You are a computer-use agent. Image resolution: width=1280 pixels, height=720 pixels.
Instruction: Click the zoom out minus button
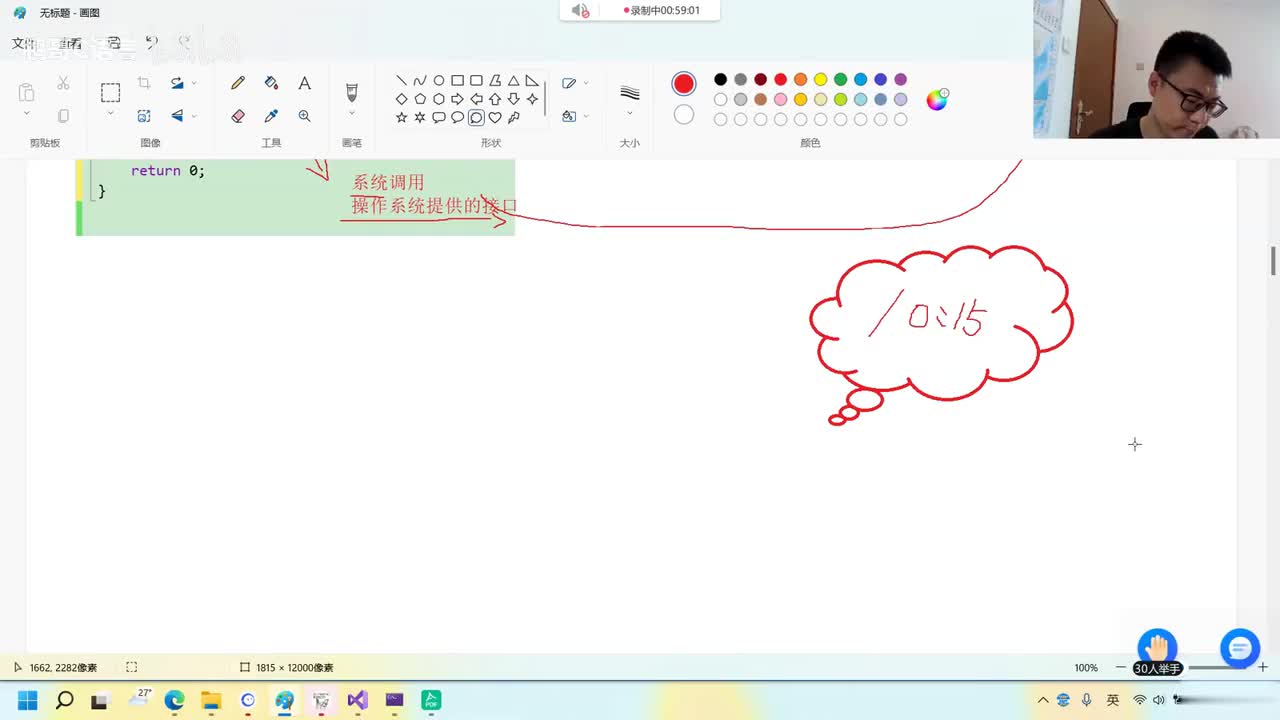click(x=1120, y=667)
